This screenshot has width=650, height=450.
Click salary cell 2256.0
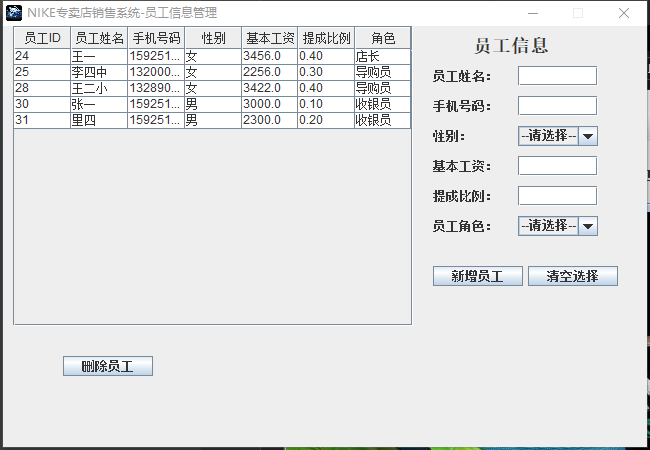(x=270, y=72)
